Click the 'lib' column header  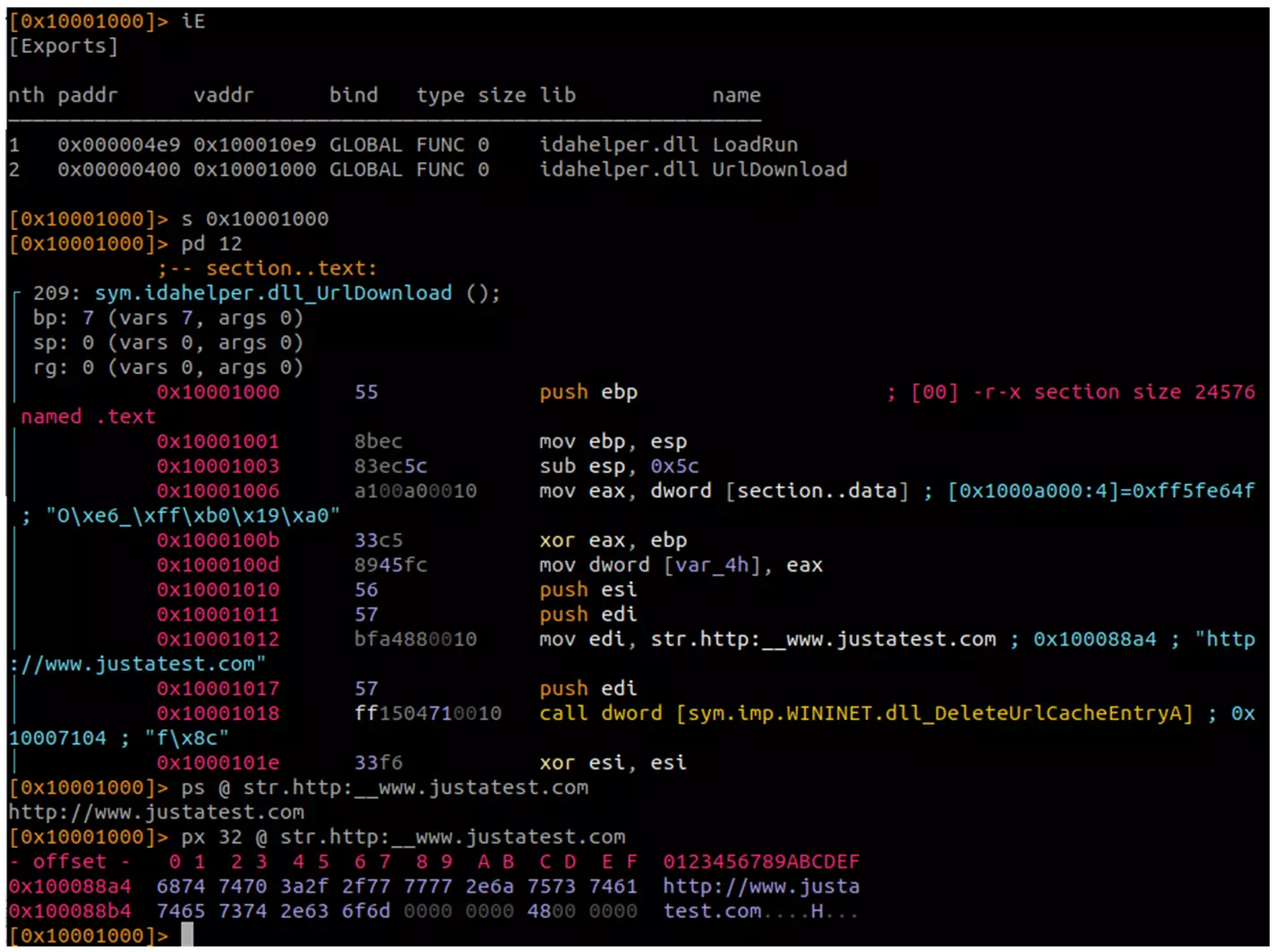[557, 96]
